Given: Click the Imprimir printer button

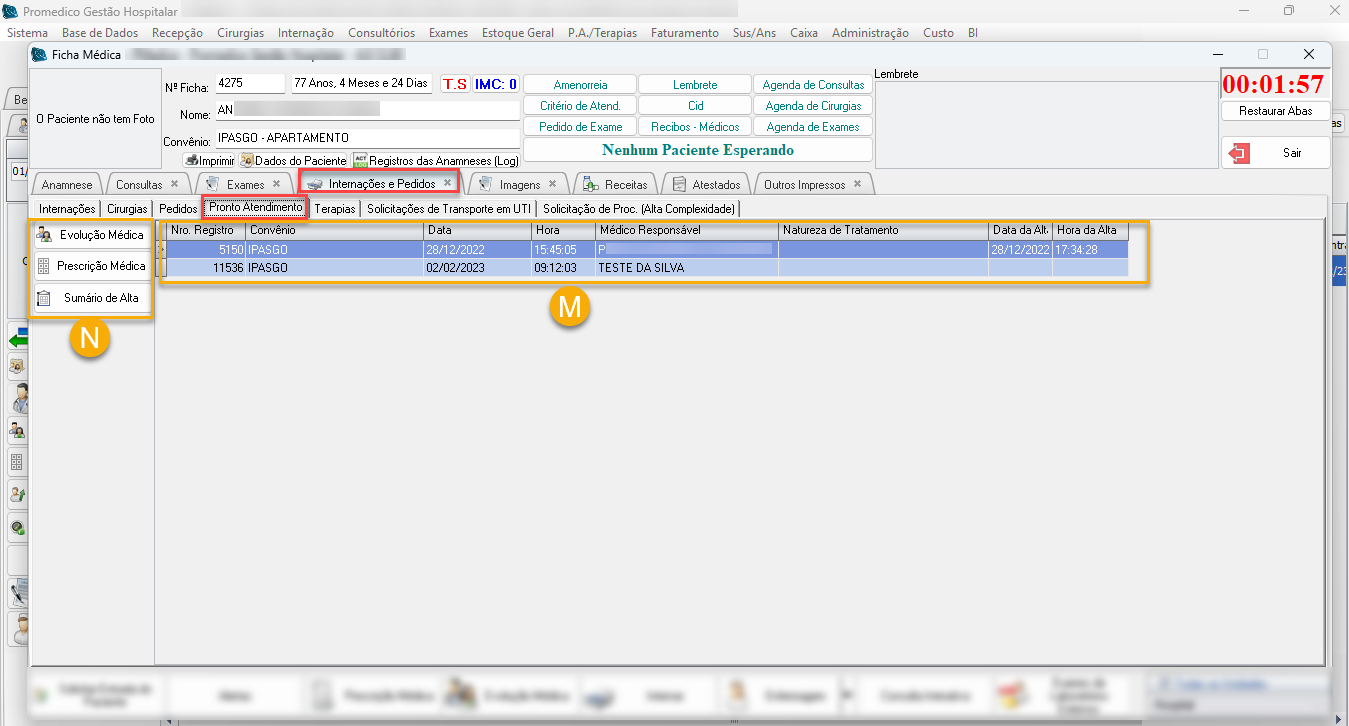Looking at the screenshot, I should (x=209, y=160).
